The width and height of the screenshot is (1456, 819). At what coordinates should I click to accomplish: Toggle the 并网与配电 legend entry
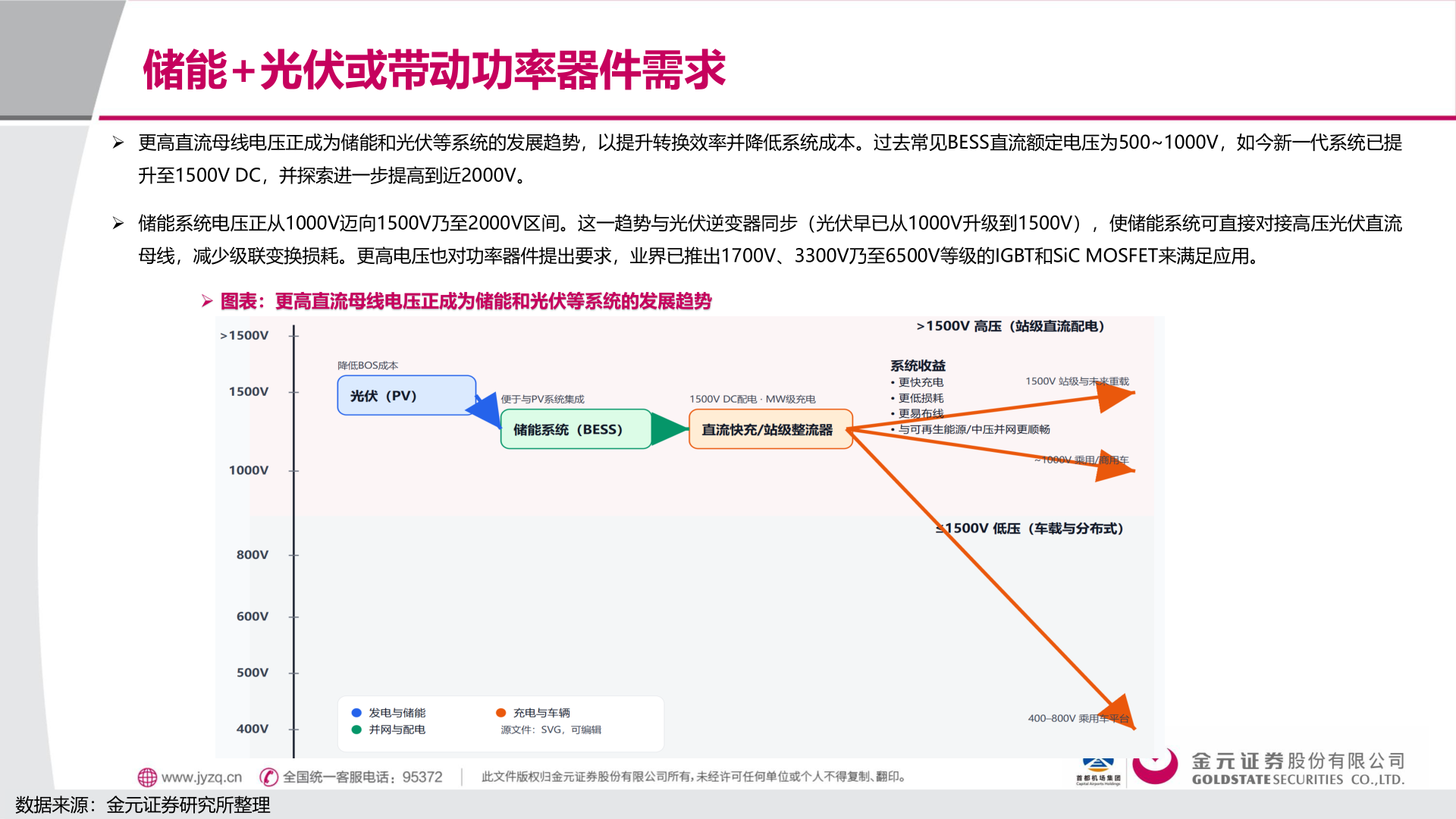point(397,730)
